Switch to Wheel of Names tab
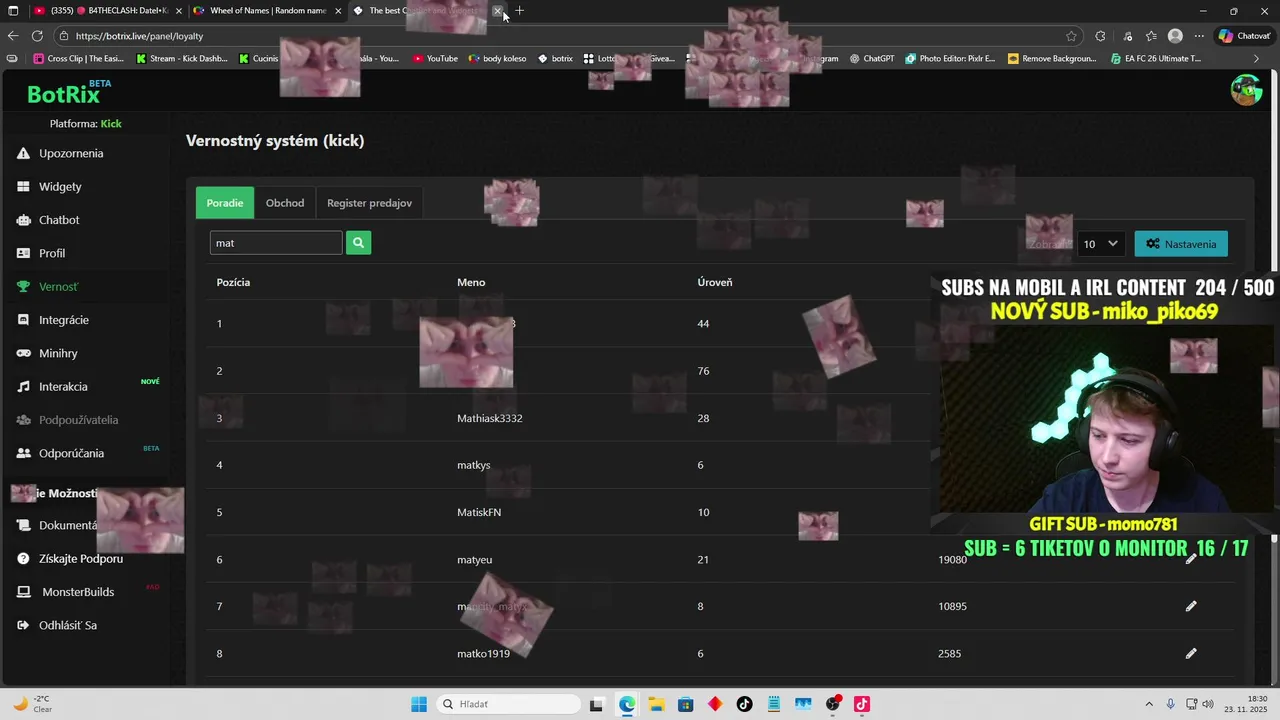Image resolution: width=1280 pixels, height=720 pixels. pyautogui.click(x=267, y=11)
